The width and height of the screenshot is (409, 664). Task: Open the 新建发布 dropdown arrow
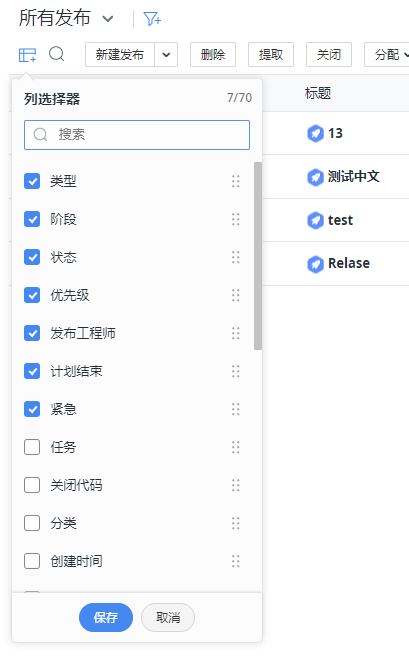pos(166,55)
